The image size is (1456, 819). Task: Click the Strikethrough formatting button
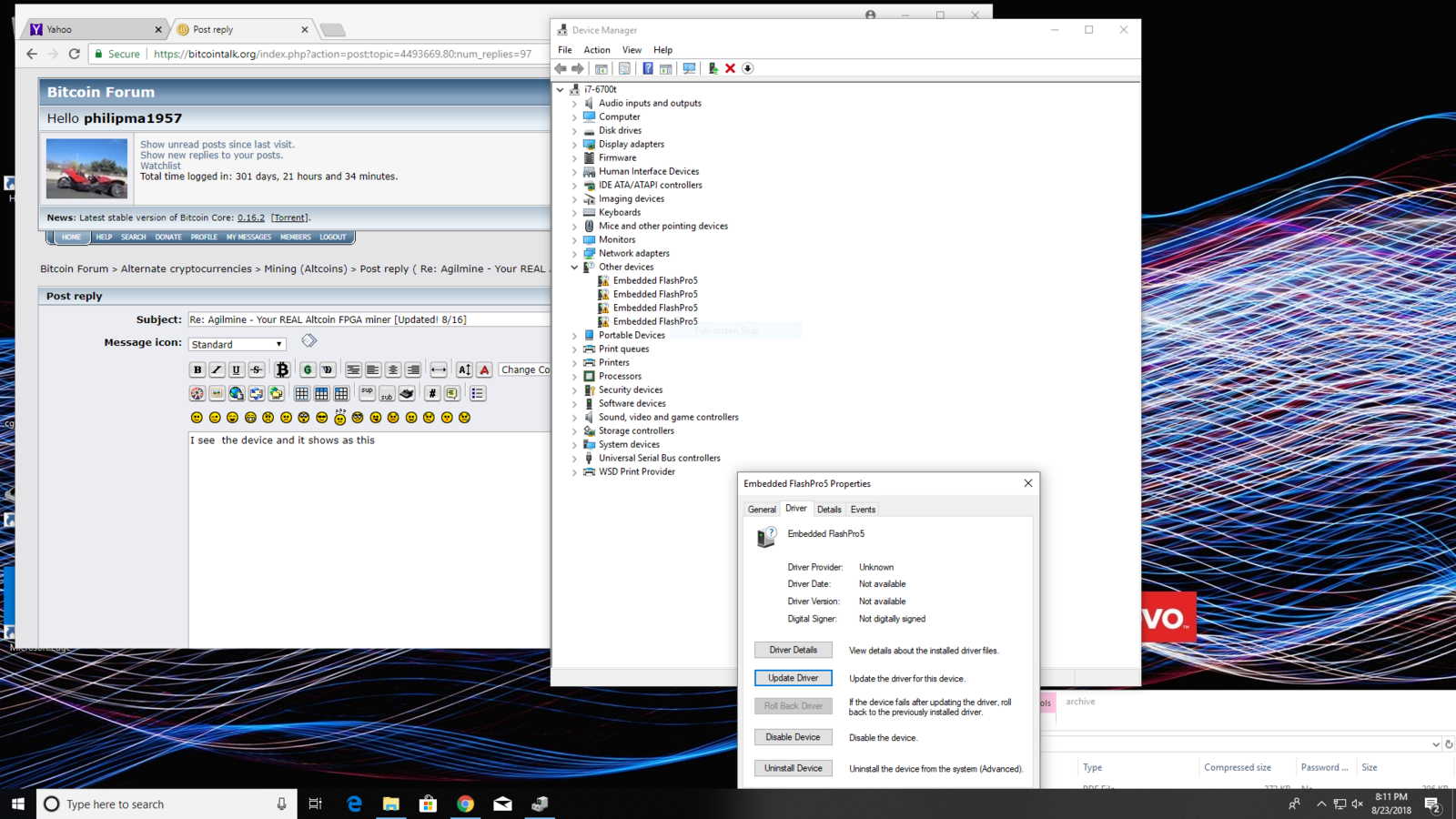(257, 369)
